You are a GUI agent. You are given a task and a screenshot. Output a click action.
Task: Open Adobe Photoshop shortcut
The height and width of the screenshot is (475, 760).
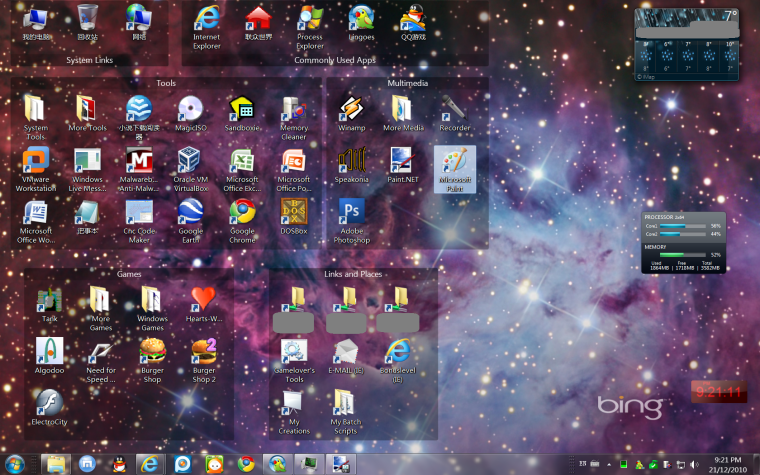(351, 212)
